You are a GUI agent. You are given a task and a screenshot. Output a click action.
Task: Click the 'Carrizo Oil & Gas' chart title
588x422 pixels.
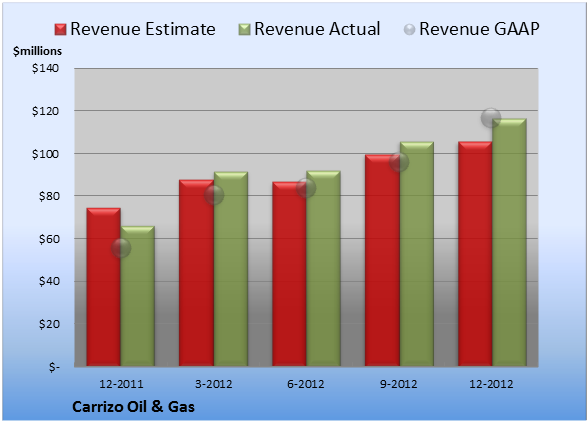tap(134, 407)
